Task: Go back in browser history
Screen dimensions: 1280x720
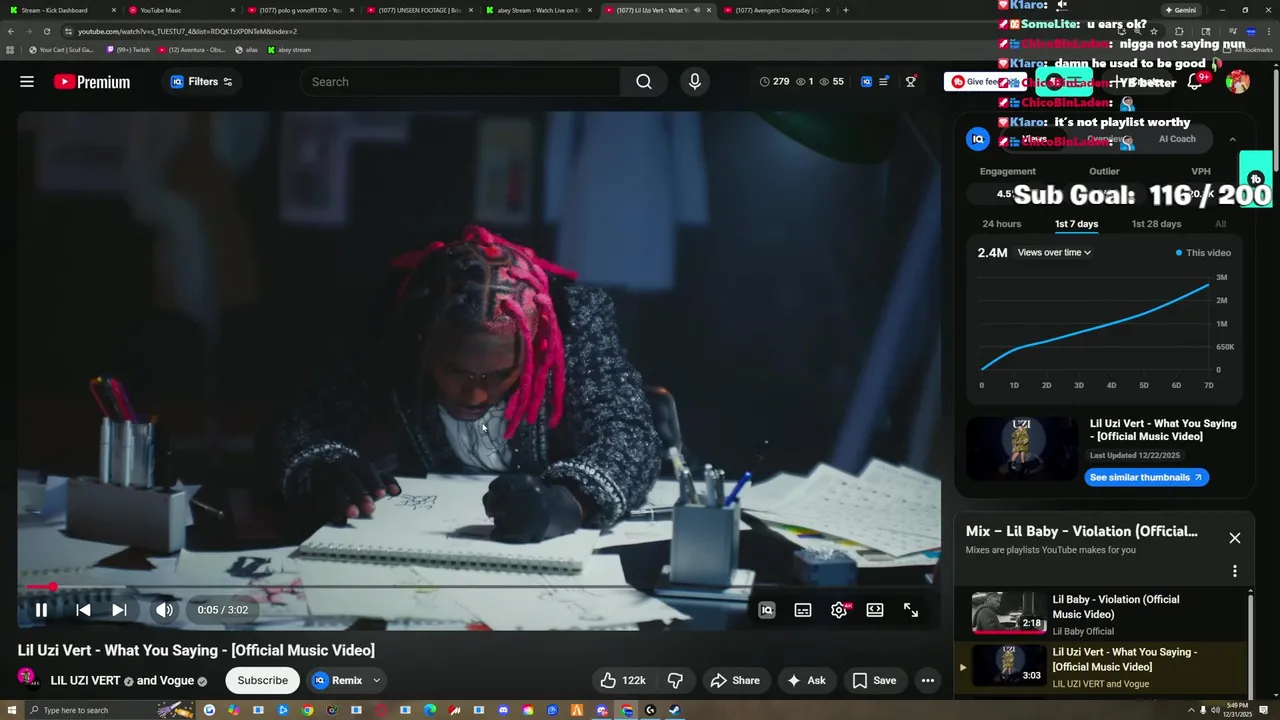Action: pyautogui.click(x=10, y=31)
